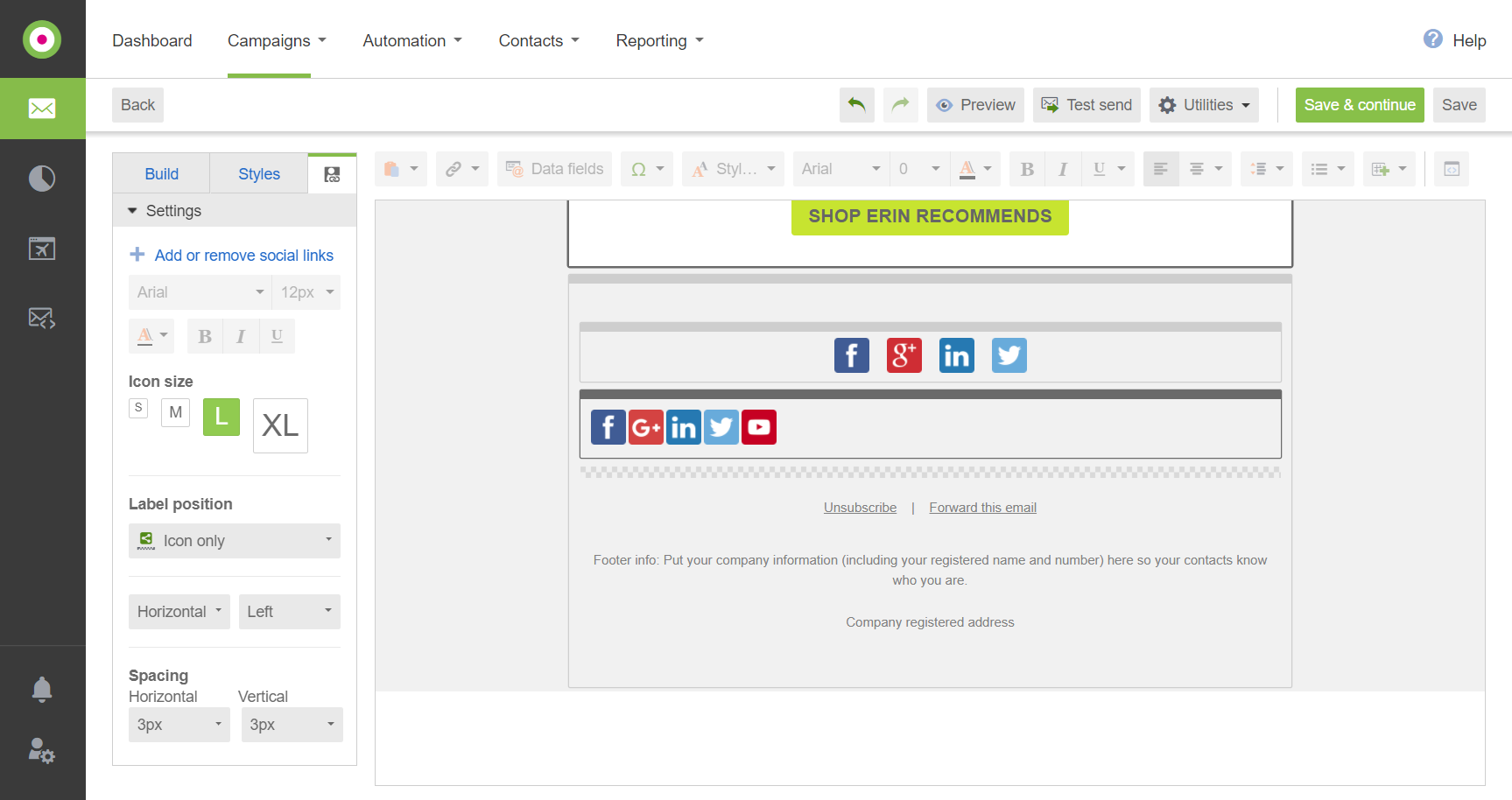The width and height of the screenshot is (1512, 800).
Task: Open the user account settings icon
Action: [x=42, y=750]
